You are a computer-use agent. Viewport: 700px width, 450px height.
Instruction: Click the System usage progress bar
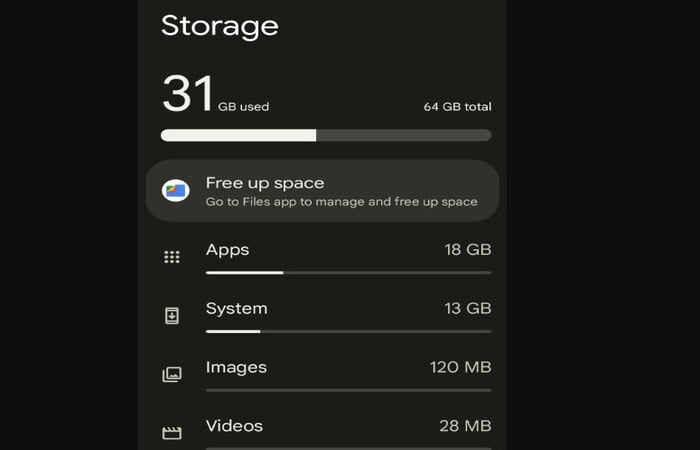pyautogui.click(x=349, y=331)
